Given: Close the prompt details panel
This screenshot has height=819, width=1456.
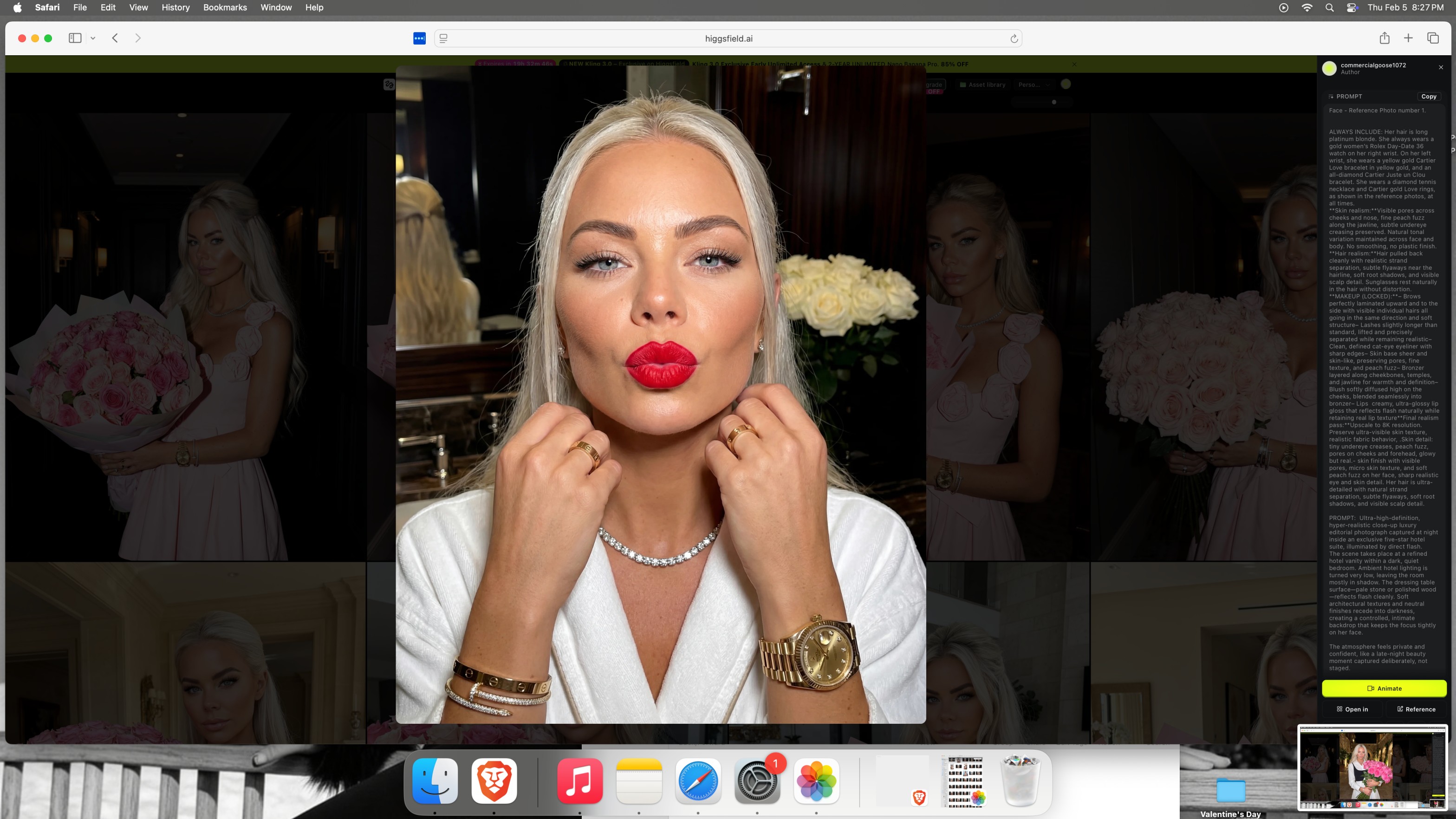Looking at the screenshot, I should (x=1441, y=67).
